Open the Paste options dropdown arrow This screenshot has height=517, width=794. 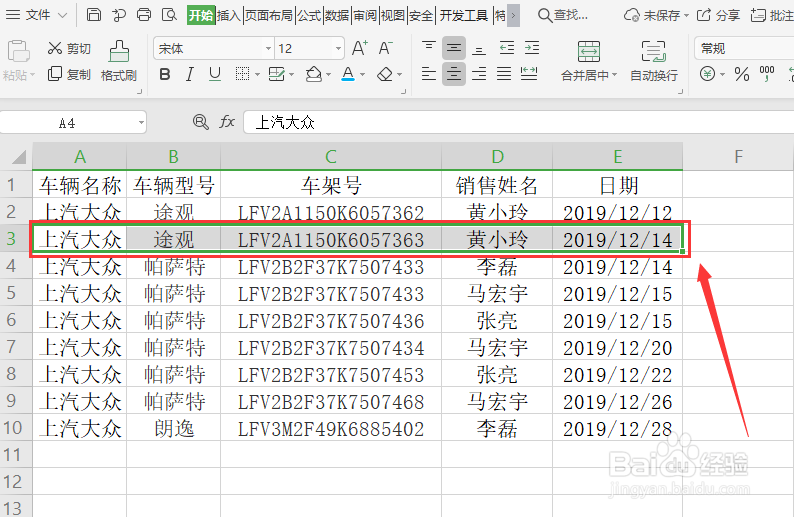point(32,75)
